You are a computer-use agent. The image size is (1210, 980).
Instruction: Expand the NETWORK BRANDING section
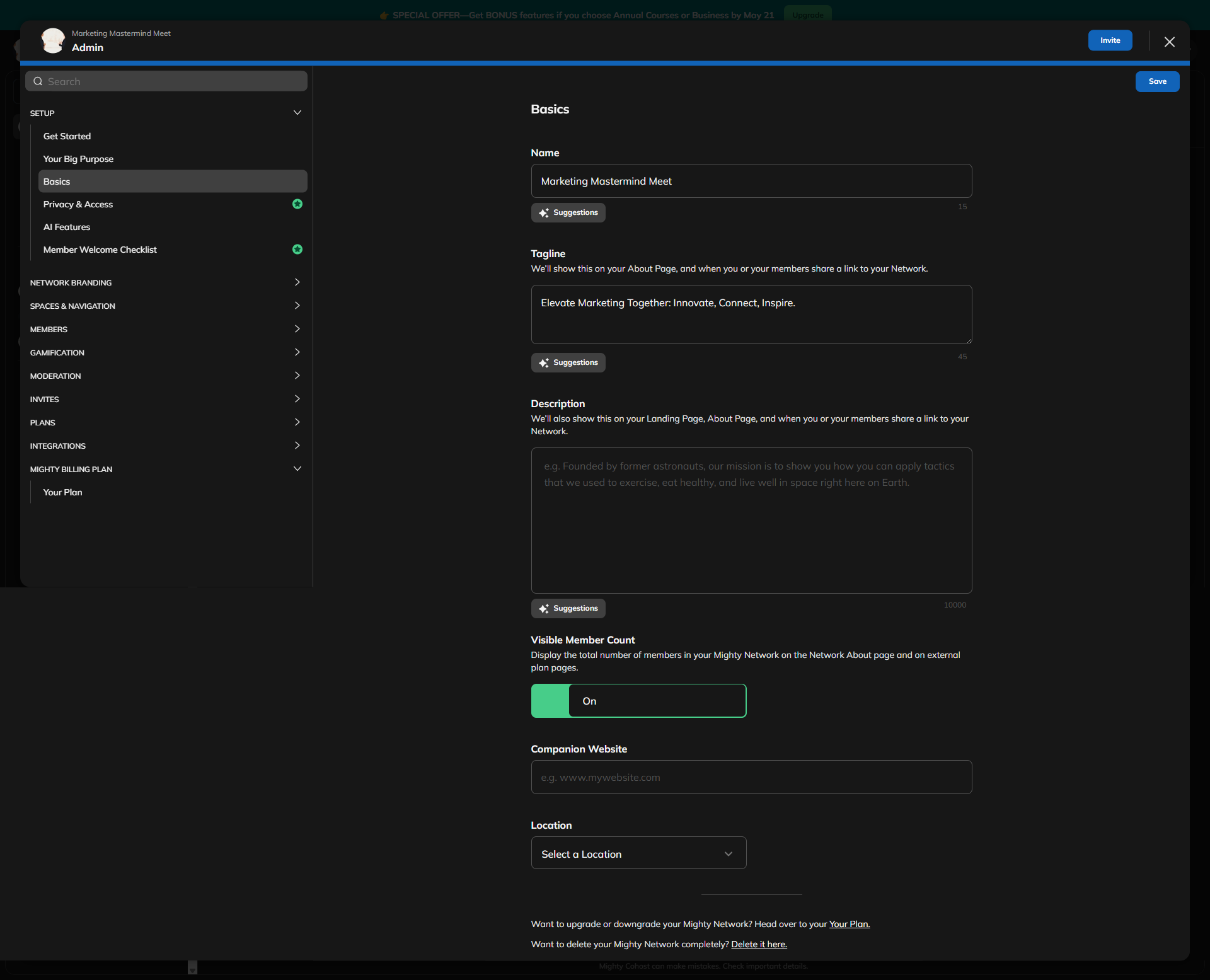tap(297, 282)
